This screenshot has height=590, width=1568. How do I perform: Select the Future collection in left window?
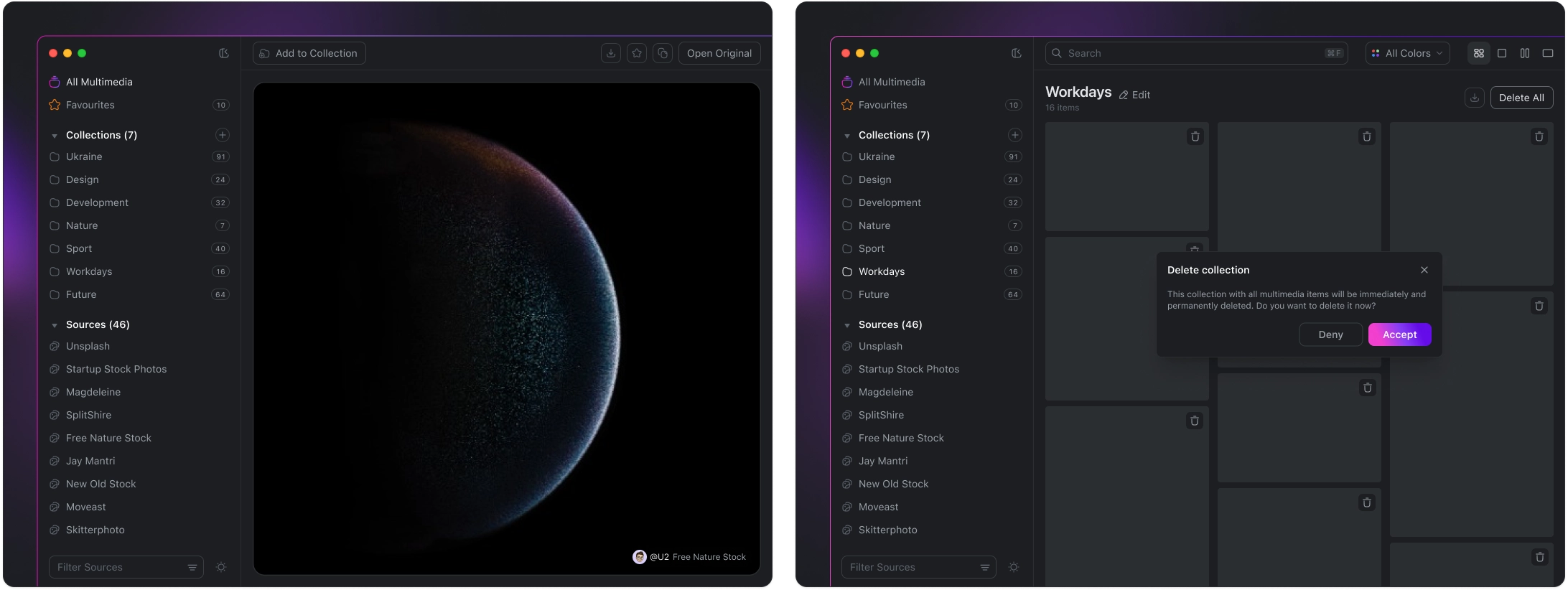click(139, 294)
